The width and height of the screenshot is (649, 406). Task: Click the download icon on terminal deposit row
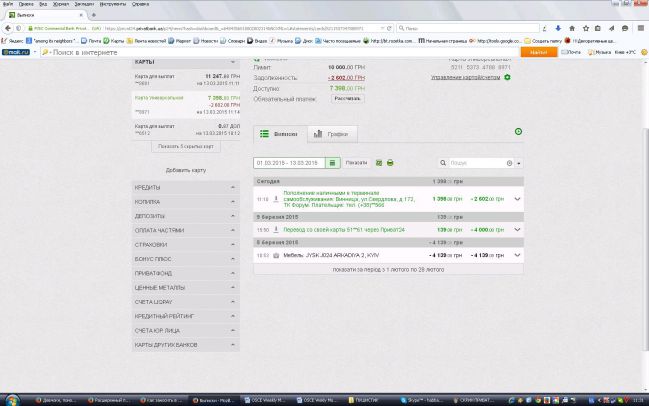coord(276,199)
